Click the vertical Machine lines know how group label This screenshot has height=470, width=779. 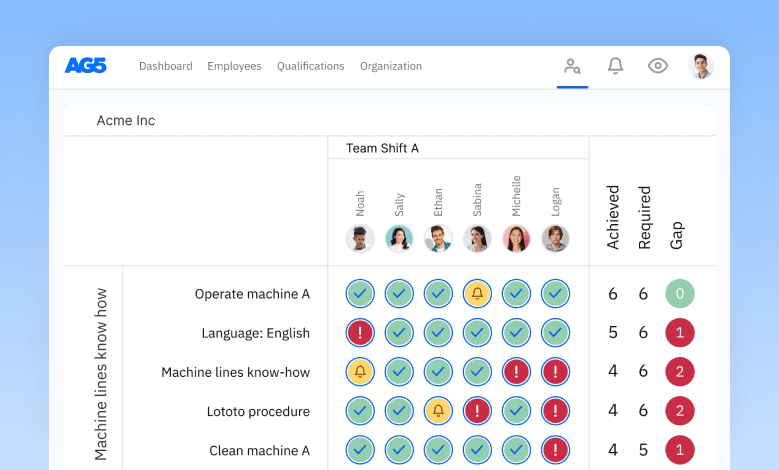point(101,374)
